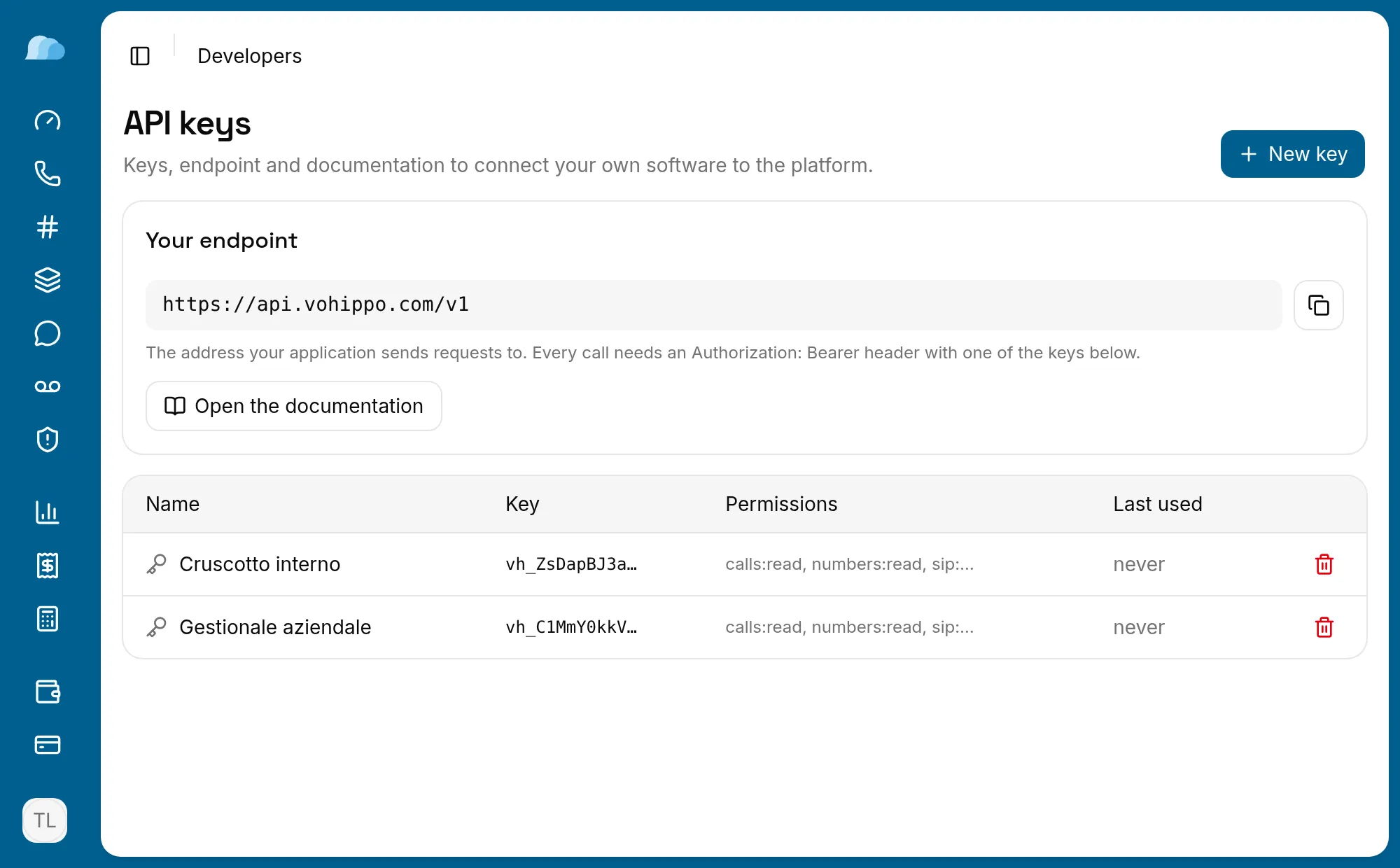This screenshot has width=1400, height=868.
Task: Click Gestionale aziendale permissions text
Action: (x=849, y=627)
